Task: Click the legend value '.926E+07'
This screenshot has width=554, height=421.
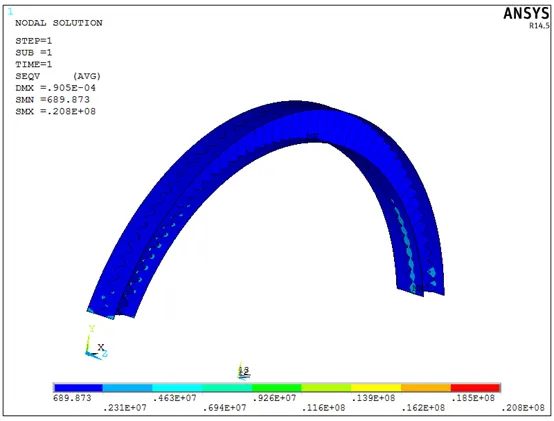Action: [274, 398]
